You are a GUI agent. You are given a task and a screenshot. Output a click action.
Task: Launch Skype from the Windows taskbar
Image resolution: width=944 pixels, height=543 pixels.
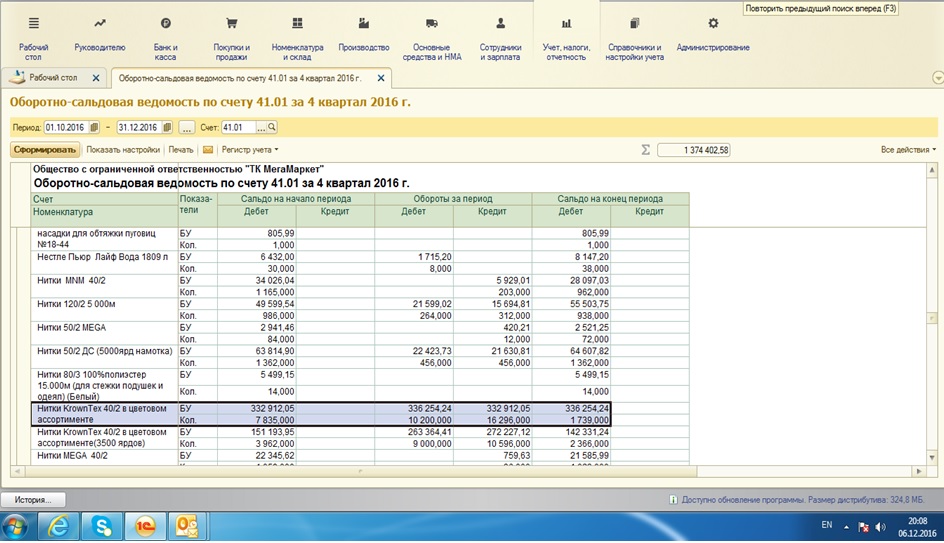coord(101,525)
